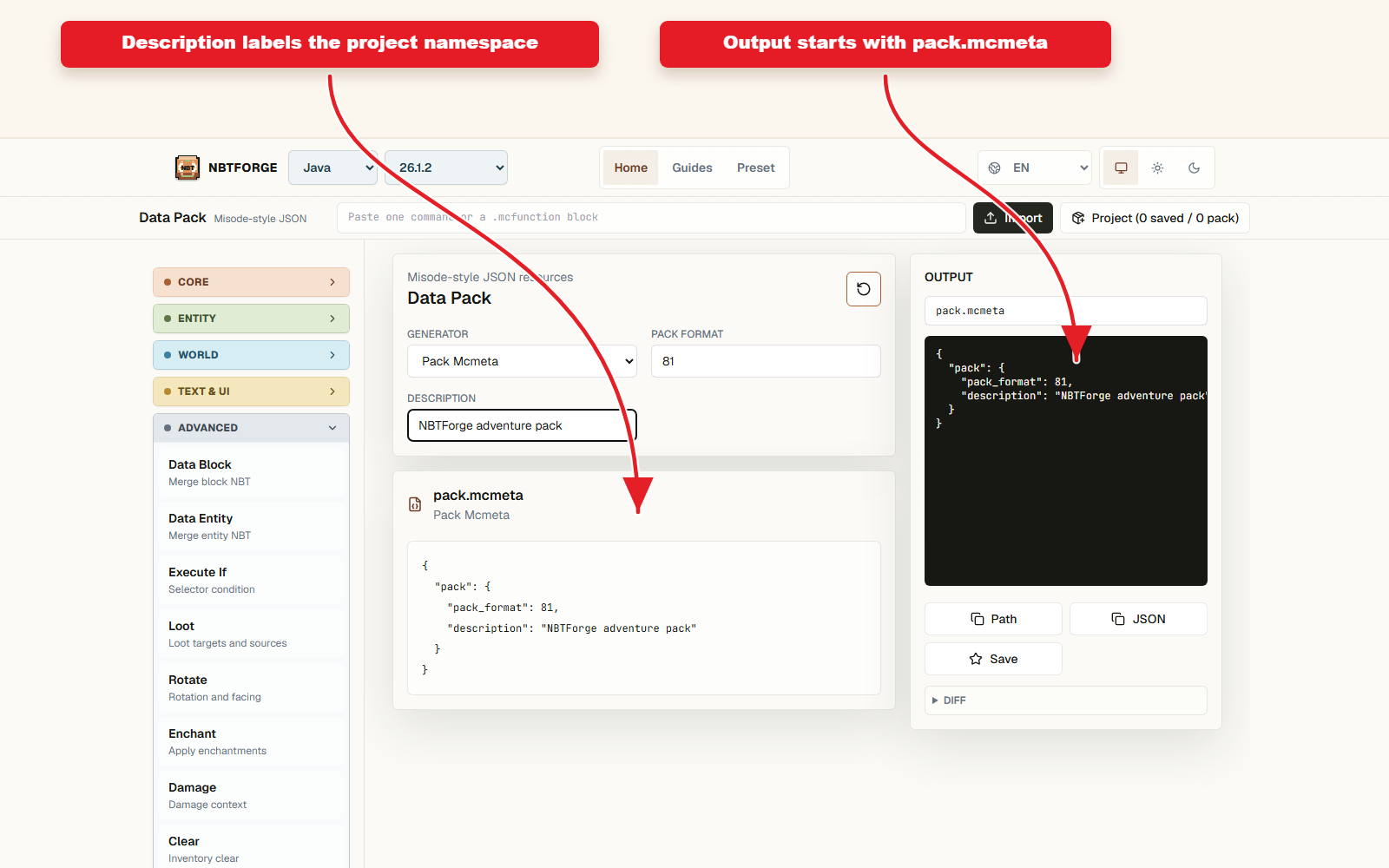This screenshot has width=1389, height=868.
Task: Open the Loot tool
Action: click(251, 634)
